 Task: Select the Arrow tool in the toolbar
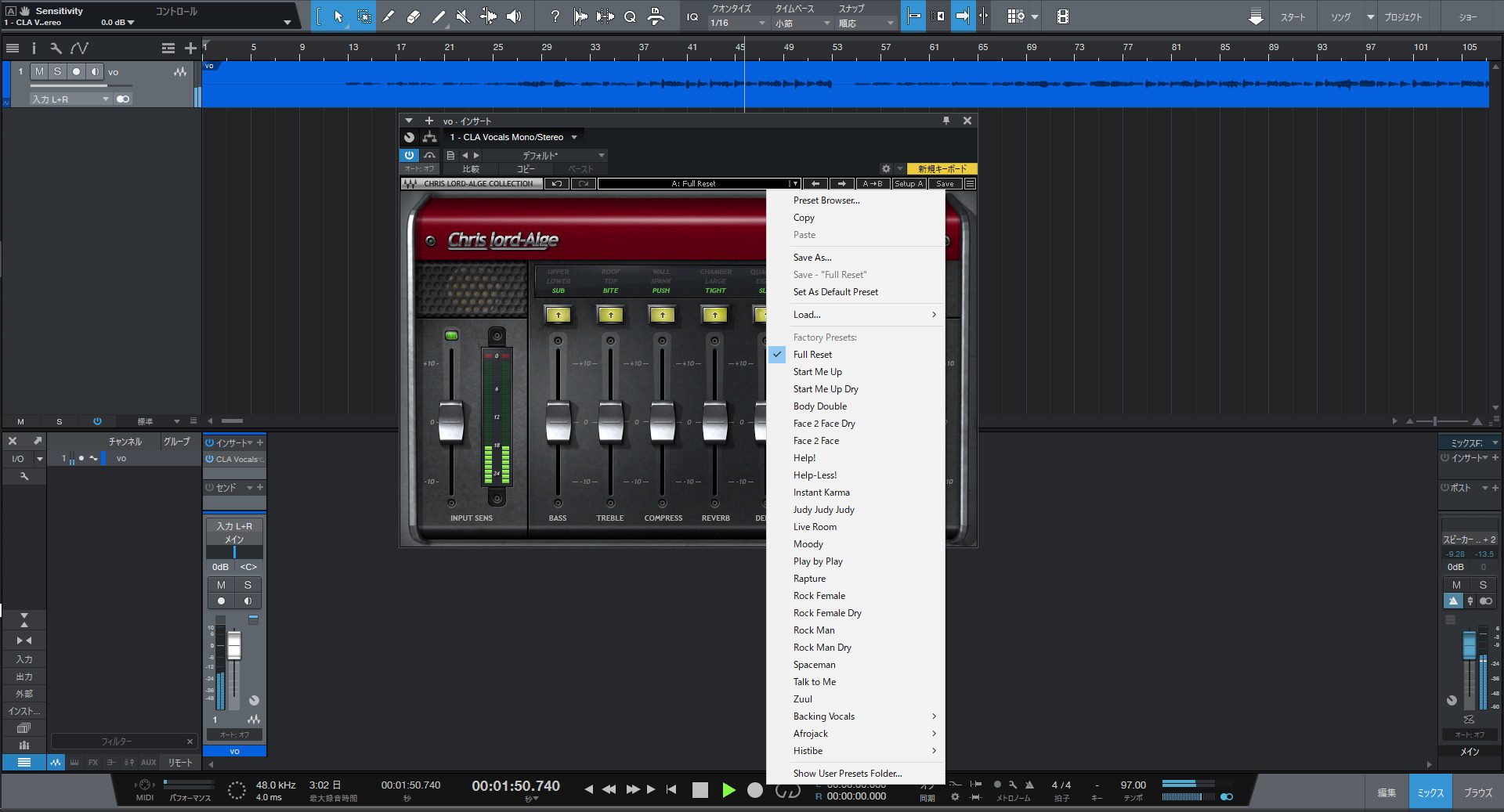coord(338,16)
